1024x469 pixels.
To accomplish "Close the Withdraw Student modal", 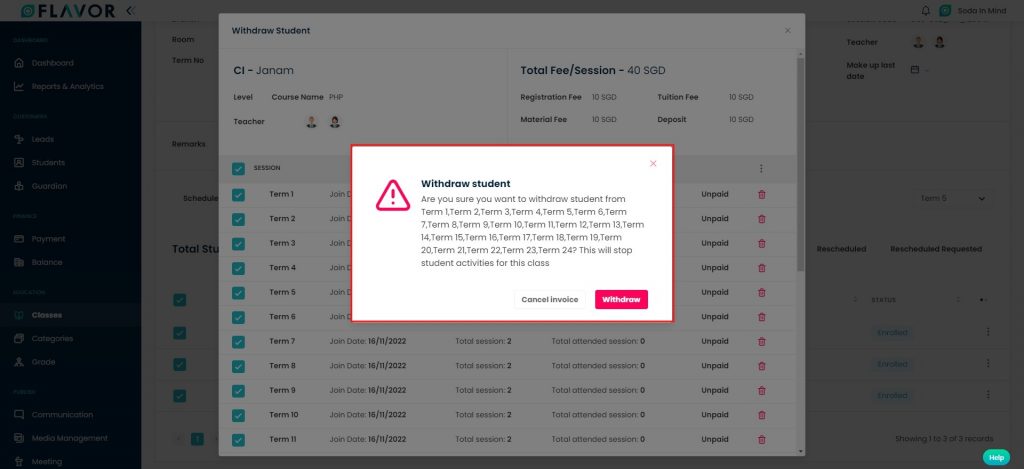I will point(787,31).
